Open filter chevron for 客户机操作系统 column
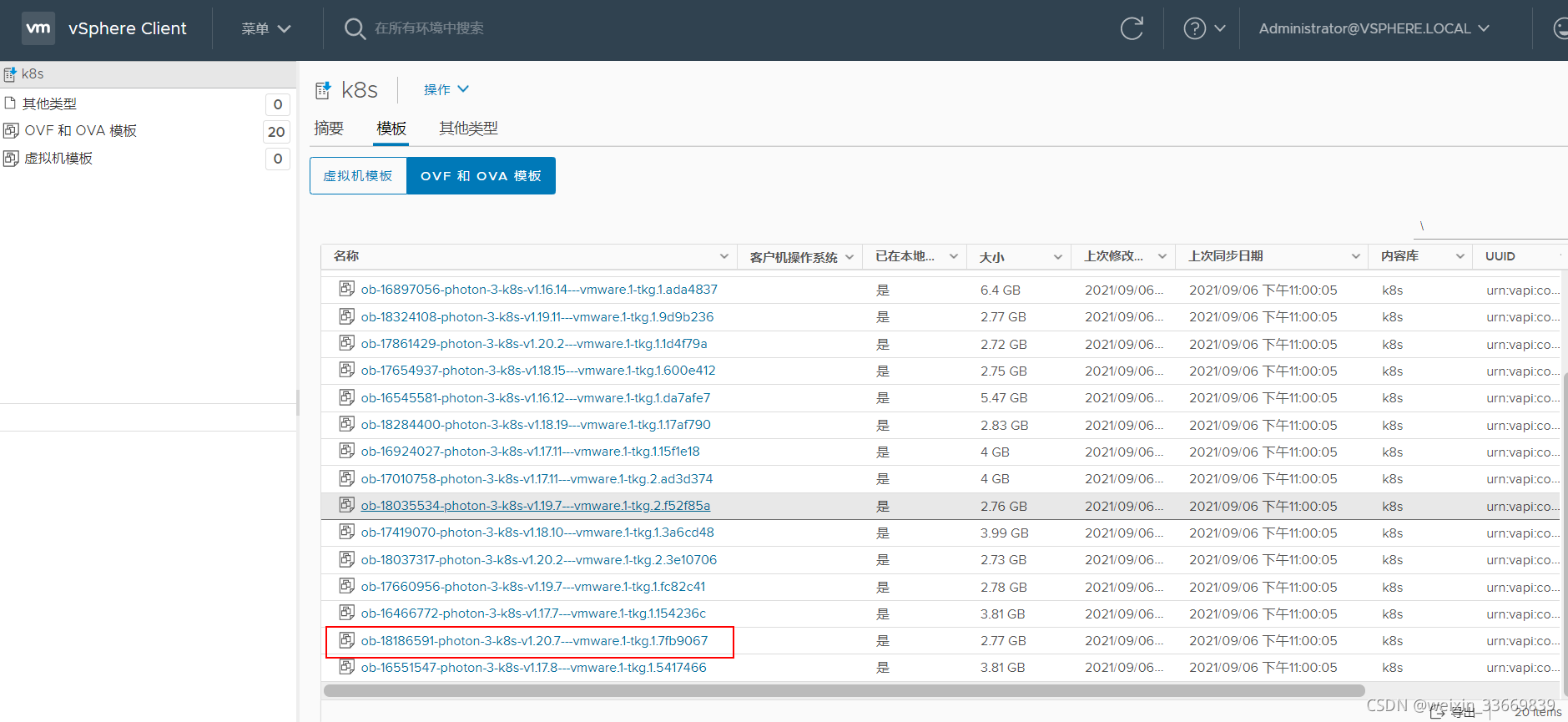Viewport: 1568px width, 722px height. pos(850,256)
